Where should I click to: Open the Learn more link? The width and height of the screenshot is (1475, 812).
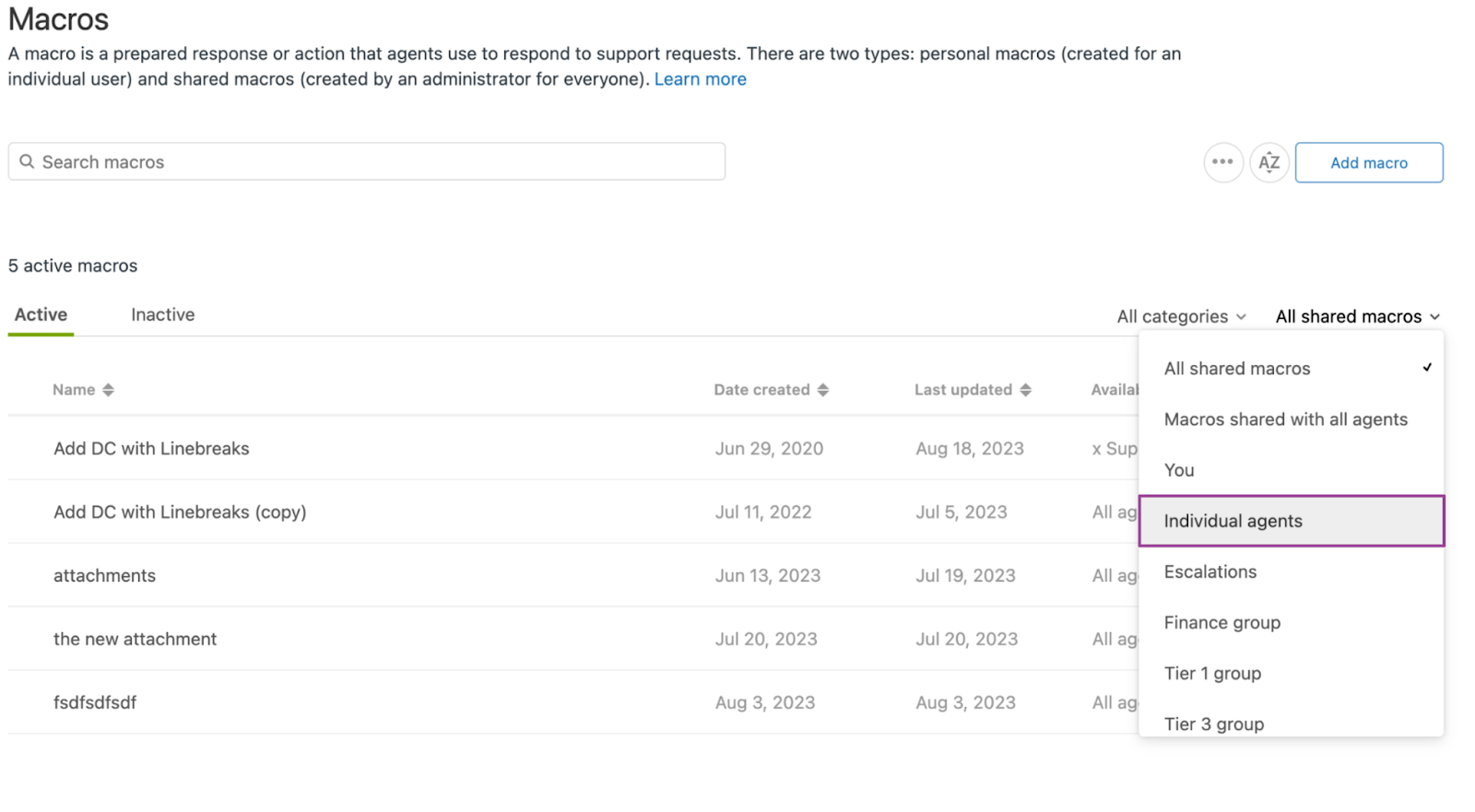coord(700,79)
